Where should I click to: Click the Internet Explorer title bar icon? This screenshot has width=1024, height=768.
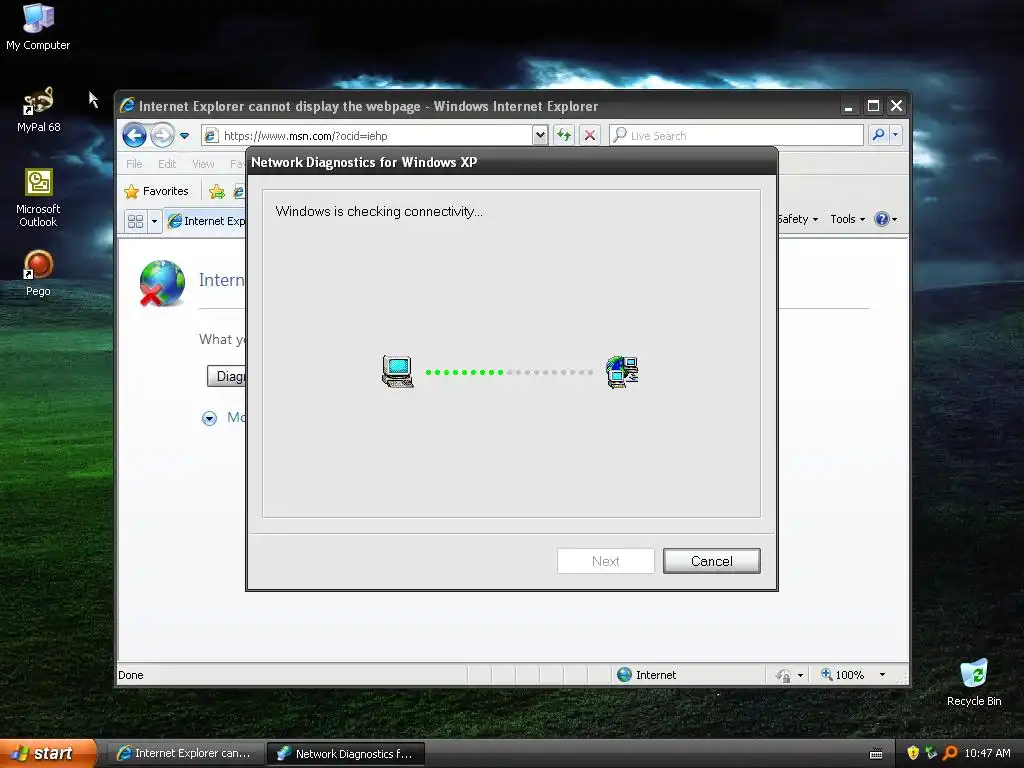click(x=127, y=105)
